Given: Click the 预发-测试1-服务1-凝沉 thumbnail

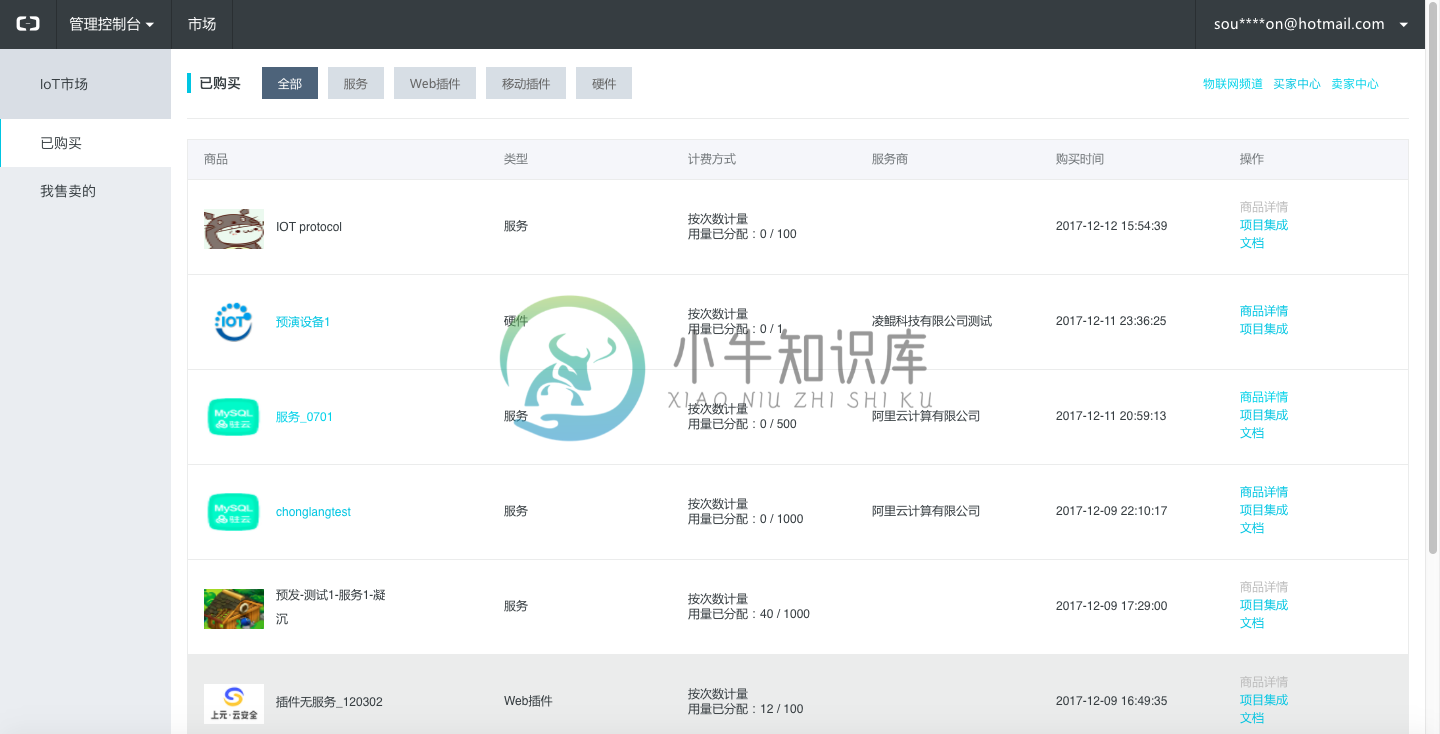Looking at the screenshot, I should pyautogui.click(x=234, y=609).
